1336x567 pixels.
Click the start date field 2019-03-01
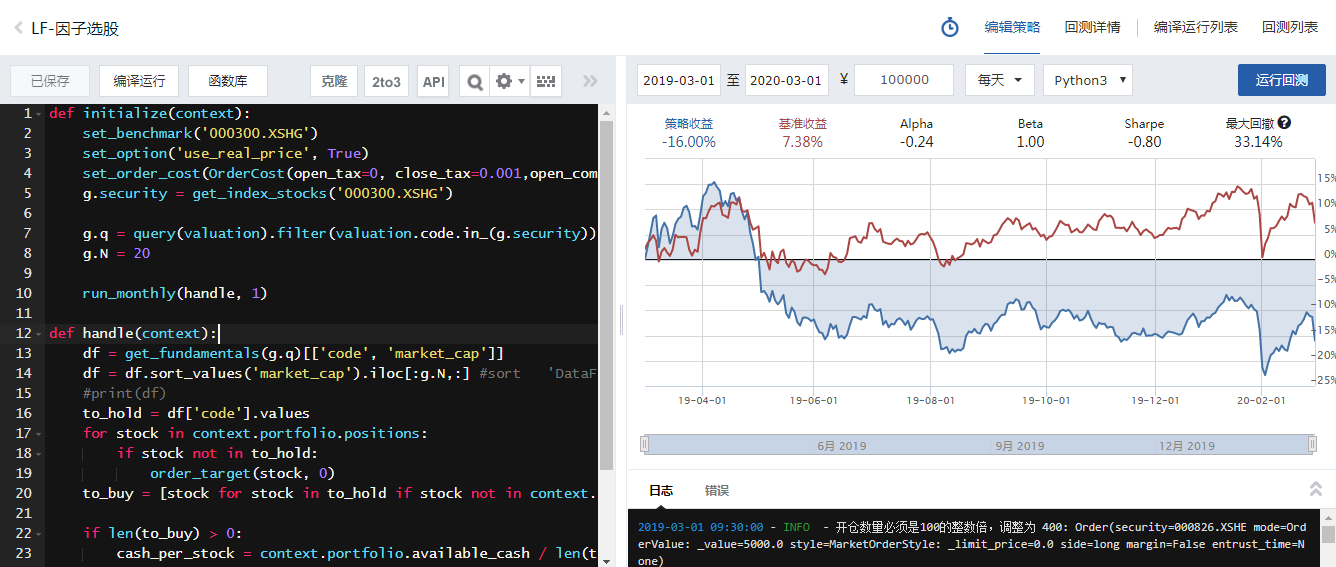tap(679, 80)
